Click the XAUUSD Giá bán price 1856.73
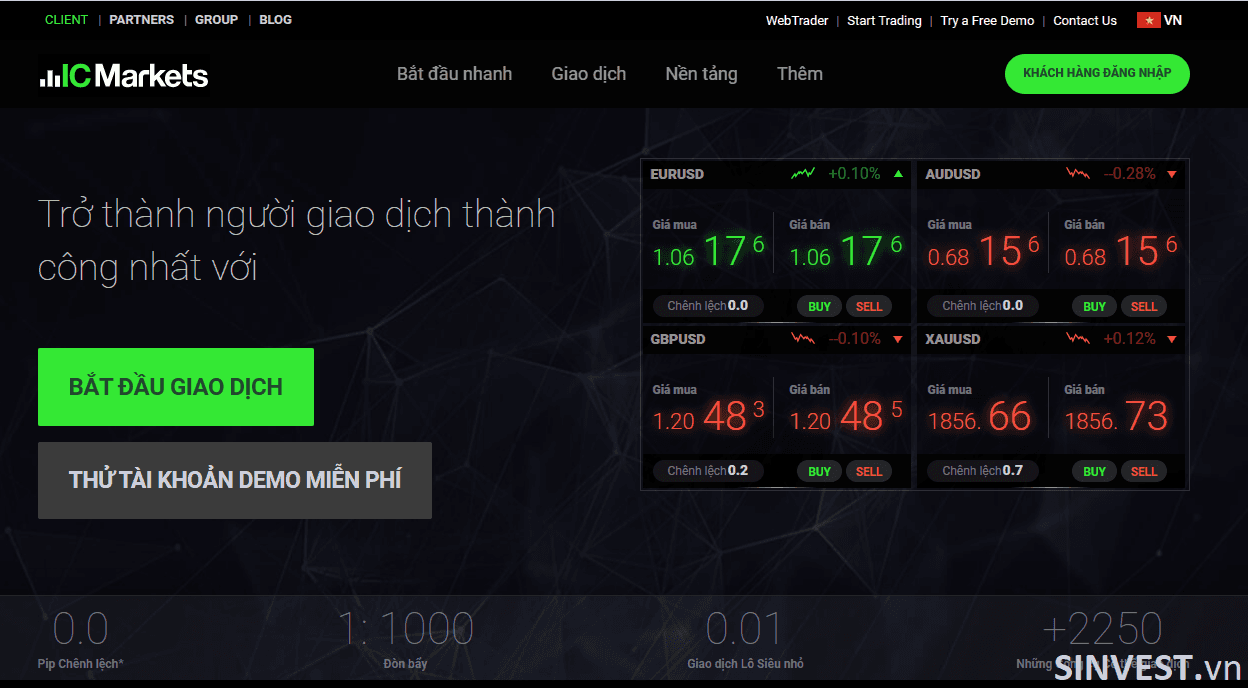Screen dimensions: 1248x688 [x=1116, y=417]
